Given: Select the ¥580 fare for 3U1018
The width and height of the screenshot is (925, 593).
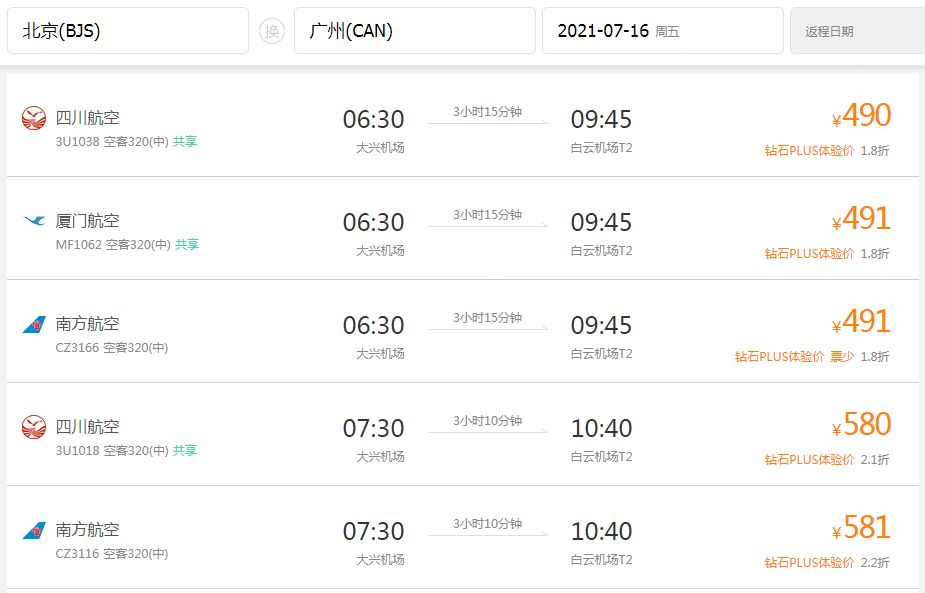Looking at the screenshot, I should tap(861, 425).
